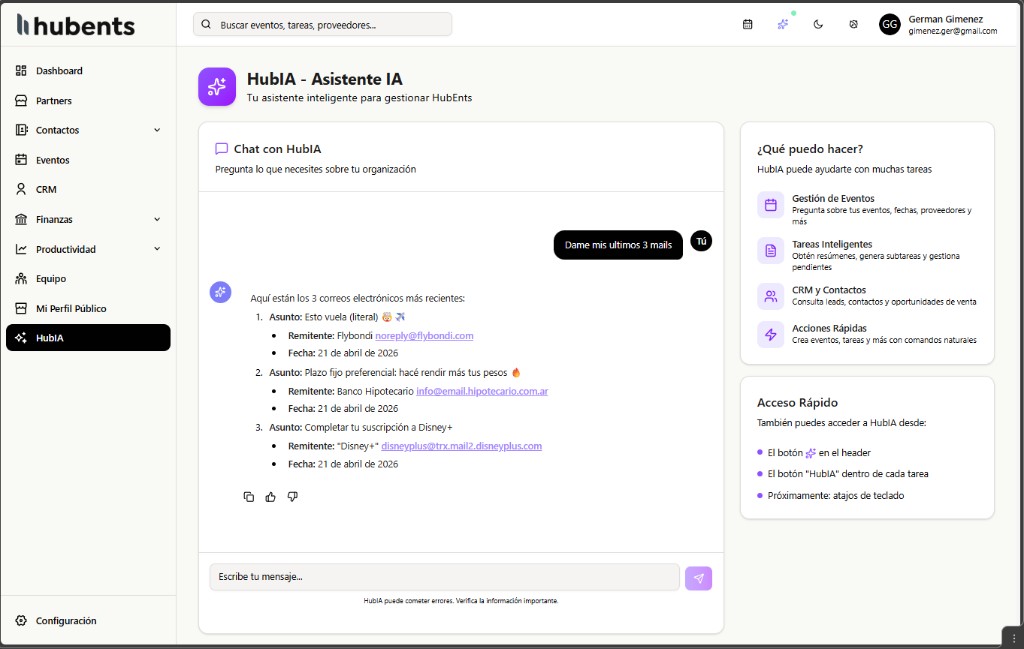Select the Acciones Rápidas lightning icon
This screenshot has height=649, width=1024.
pos(769,335)
